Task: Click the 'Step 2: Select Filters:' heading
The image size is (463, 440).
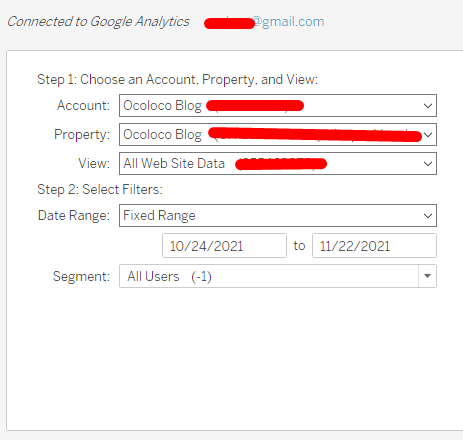Action: point(100,189)
